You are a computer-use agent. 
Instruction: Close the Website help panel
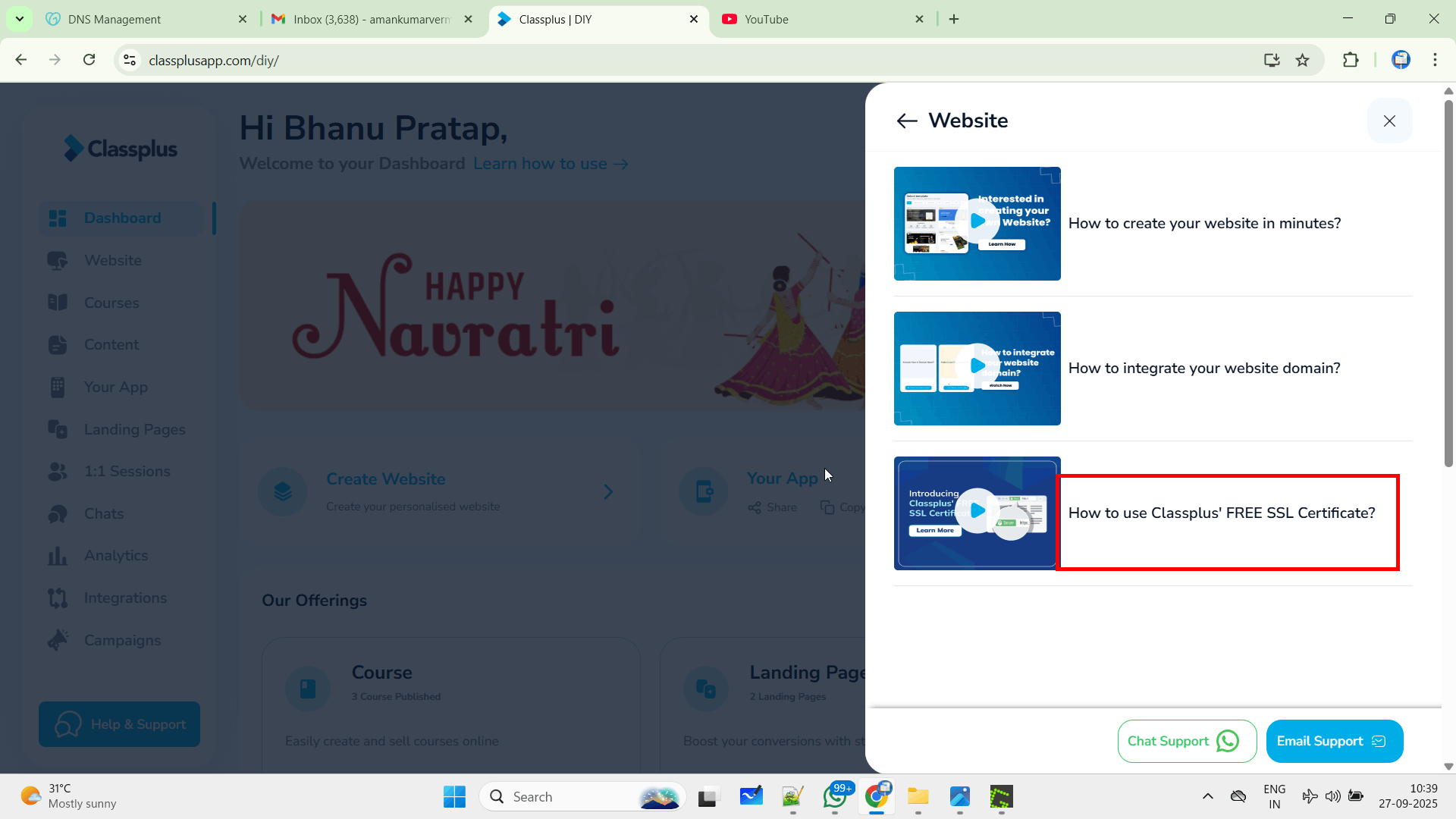tap(1389, 121)
